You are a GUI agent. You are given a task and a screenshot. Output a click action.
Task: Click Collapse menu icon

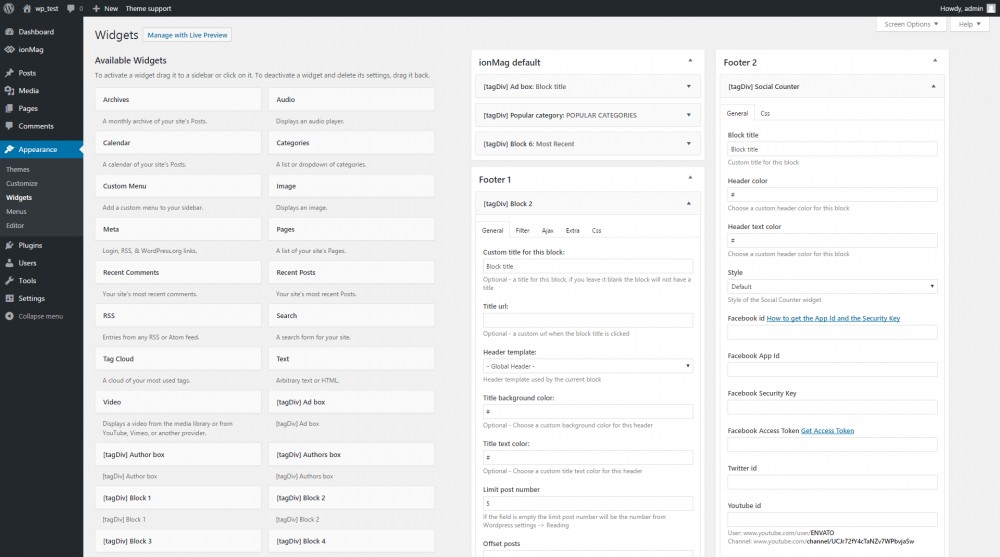[x=10, y=316]
